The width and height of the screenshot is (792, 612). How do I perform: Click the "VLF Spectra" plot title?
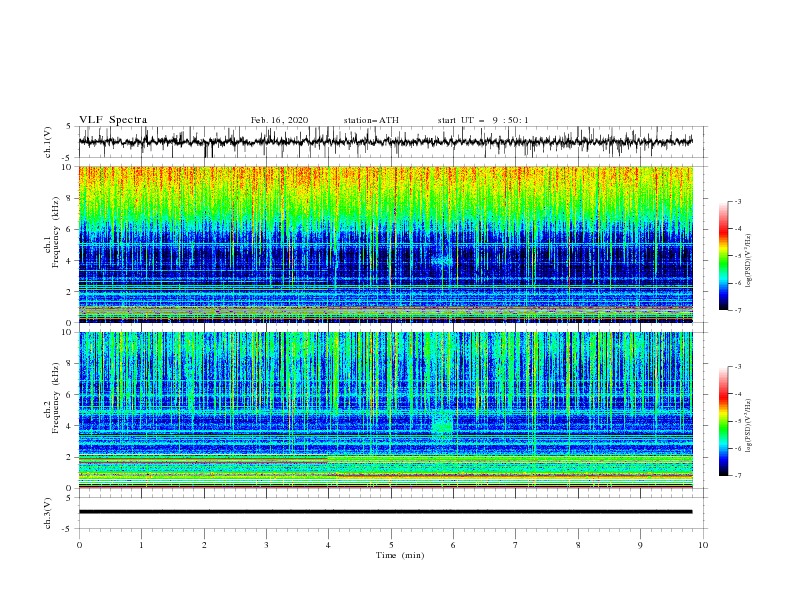[113, 120]
